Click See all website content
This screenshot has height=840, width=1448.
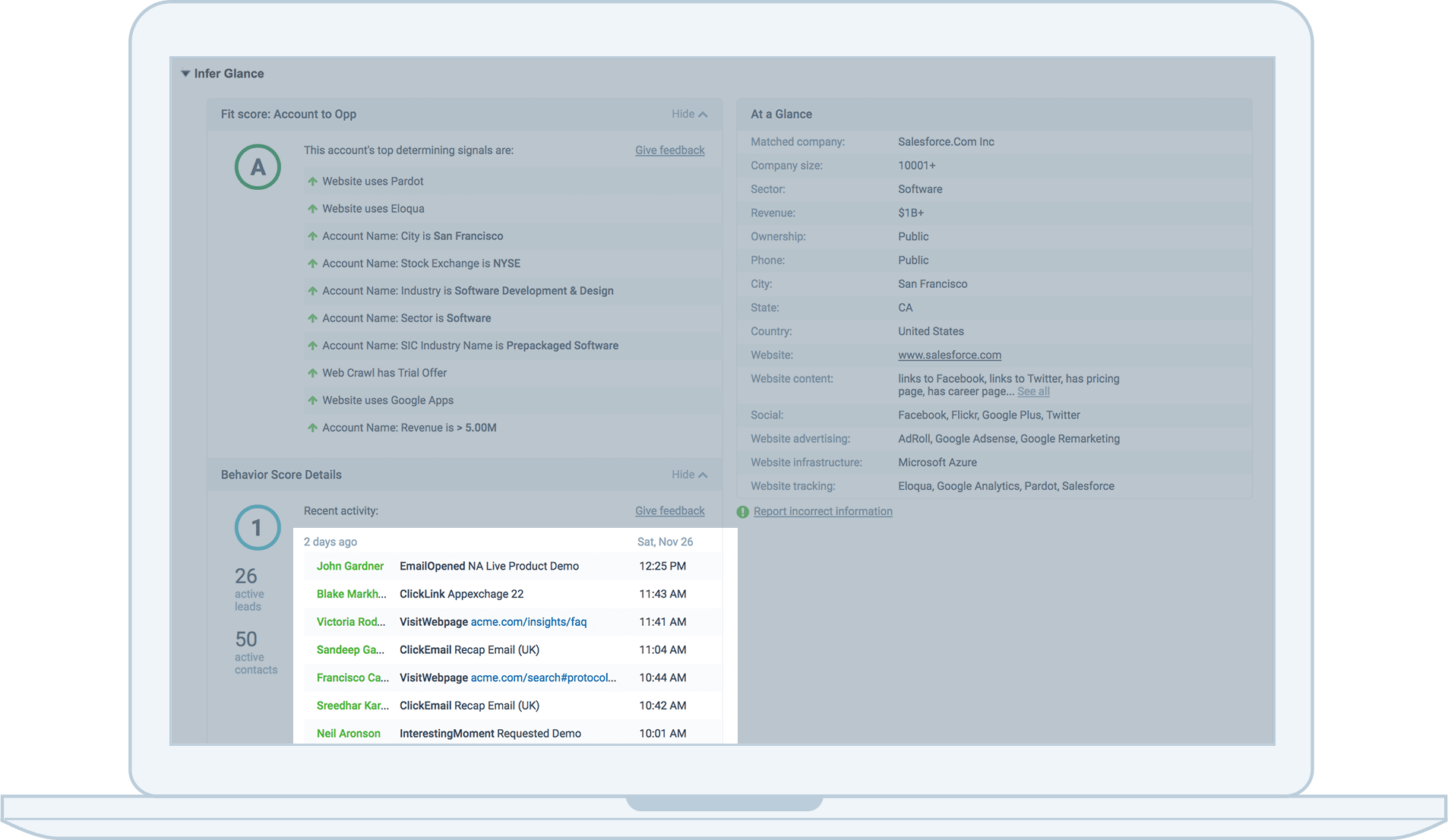[1033, 391]
